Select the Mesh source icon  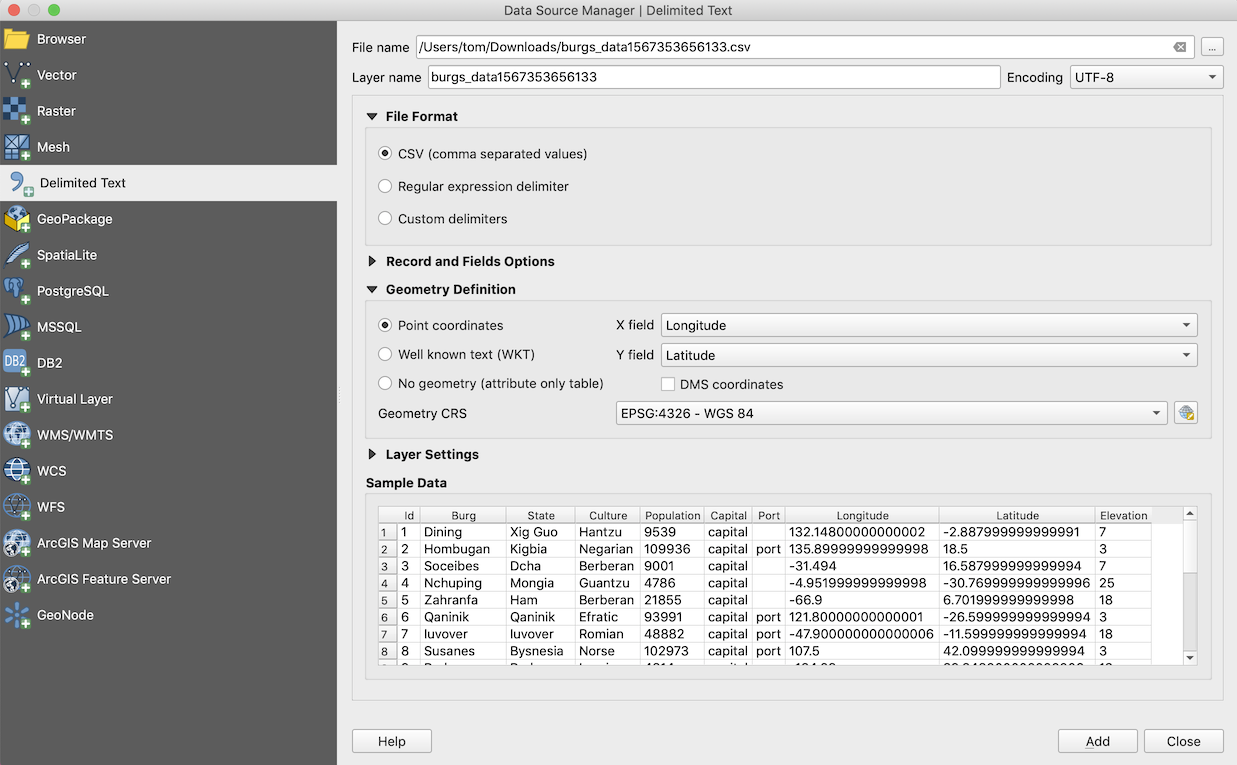click(x=17, y=147)
